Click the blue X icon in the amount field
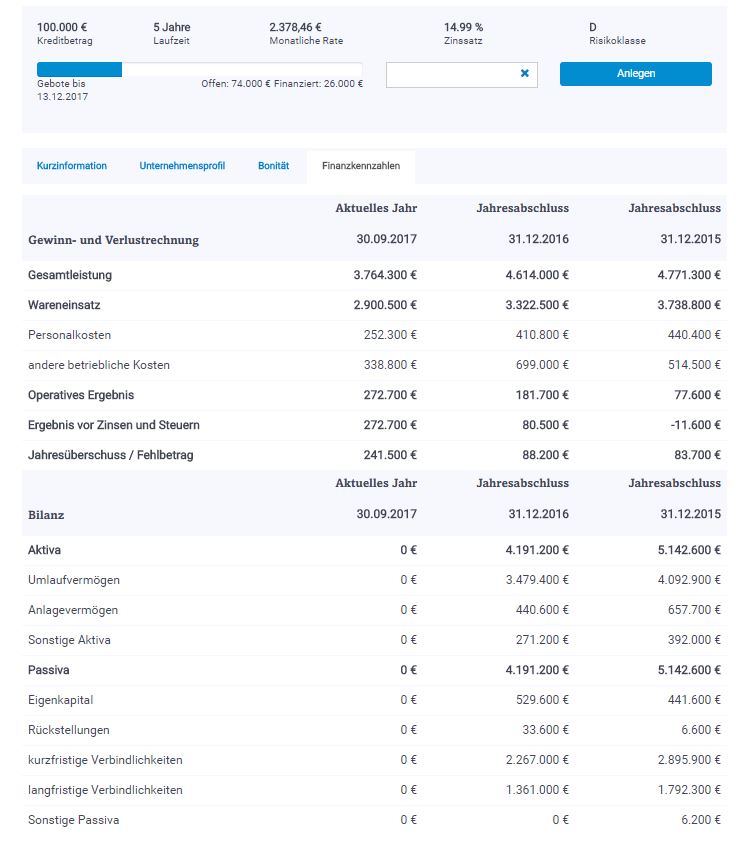Image resolution: width=754 pixels, height=858 pixels. click(525, 74)
